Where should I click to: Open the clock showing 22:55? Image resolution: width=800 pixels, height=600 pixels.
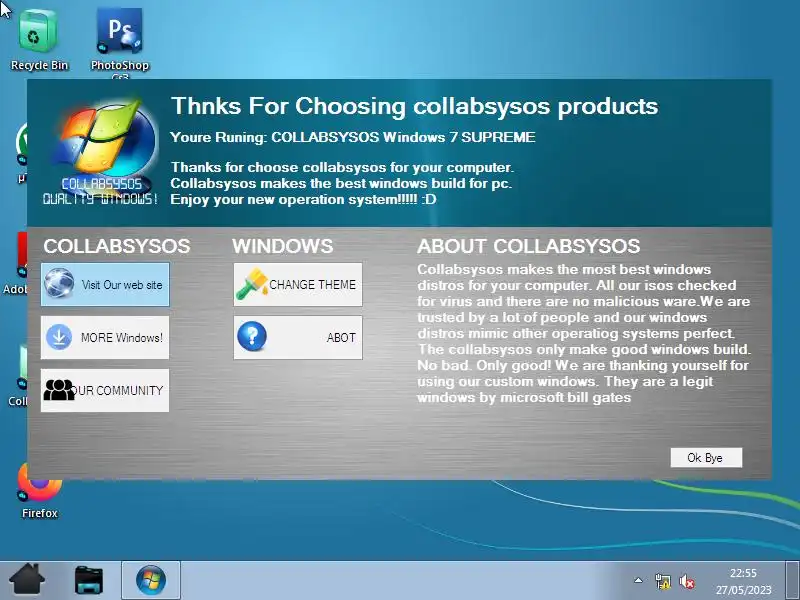point(743,581)
